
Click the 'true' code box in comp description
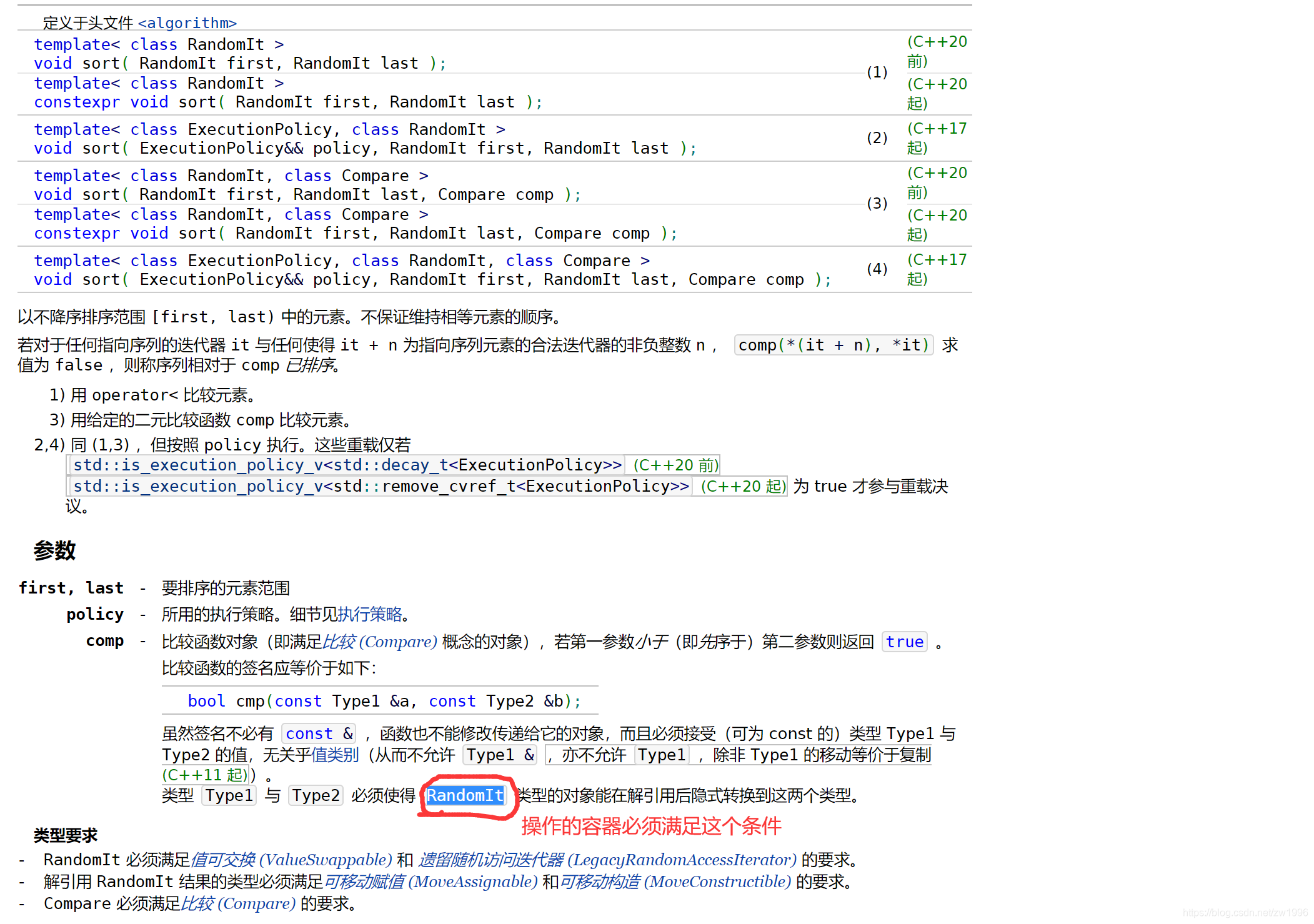904,642
